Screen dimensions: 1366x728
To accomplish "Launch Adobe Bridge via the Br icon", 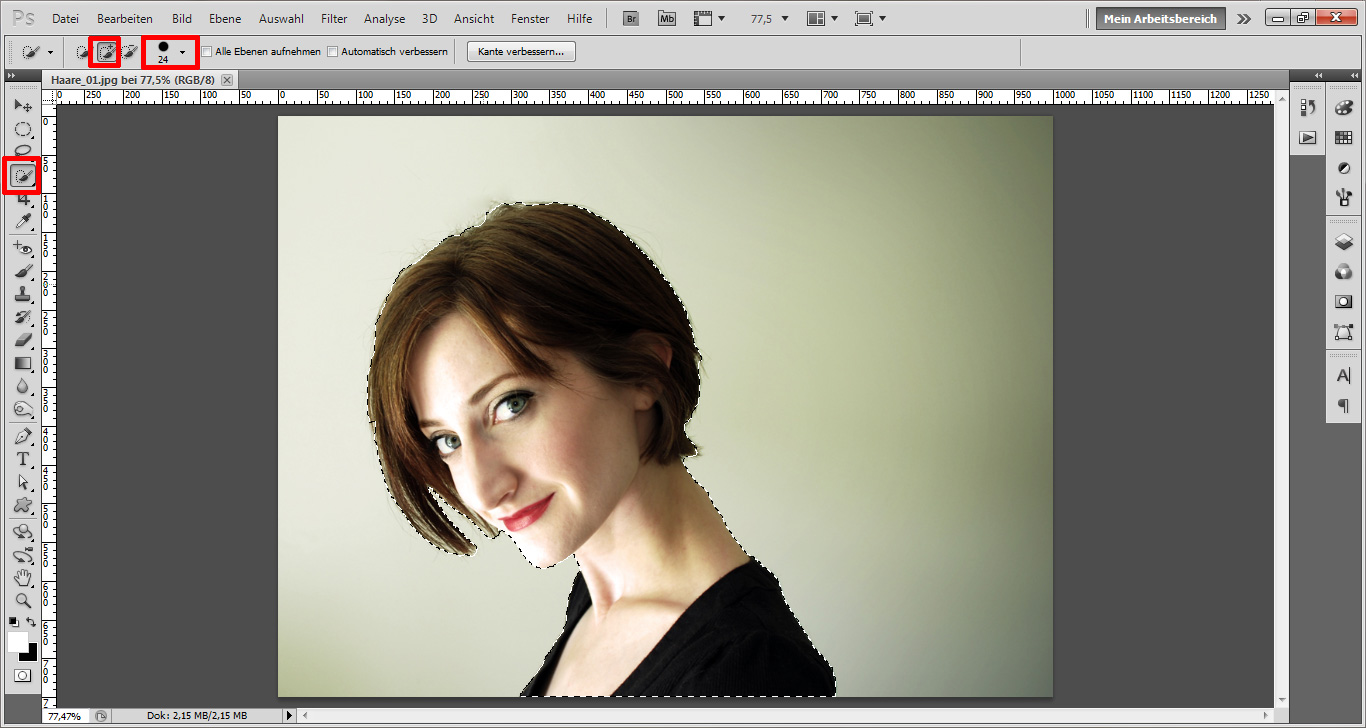I will (630, 17).
